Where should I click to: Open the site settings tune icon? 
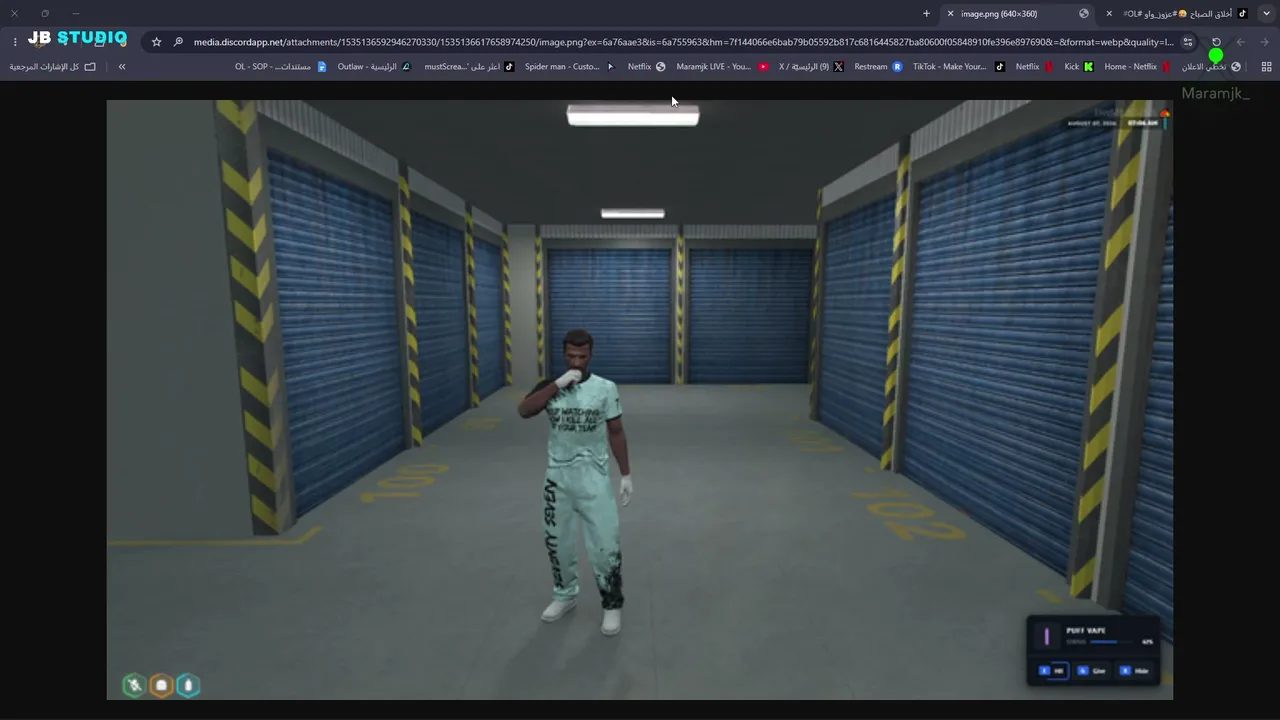(1188, 42)
